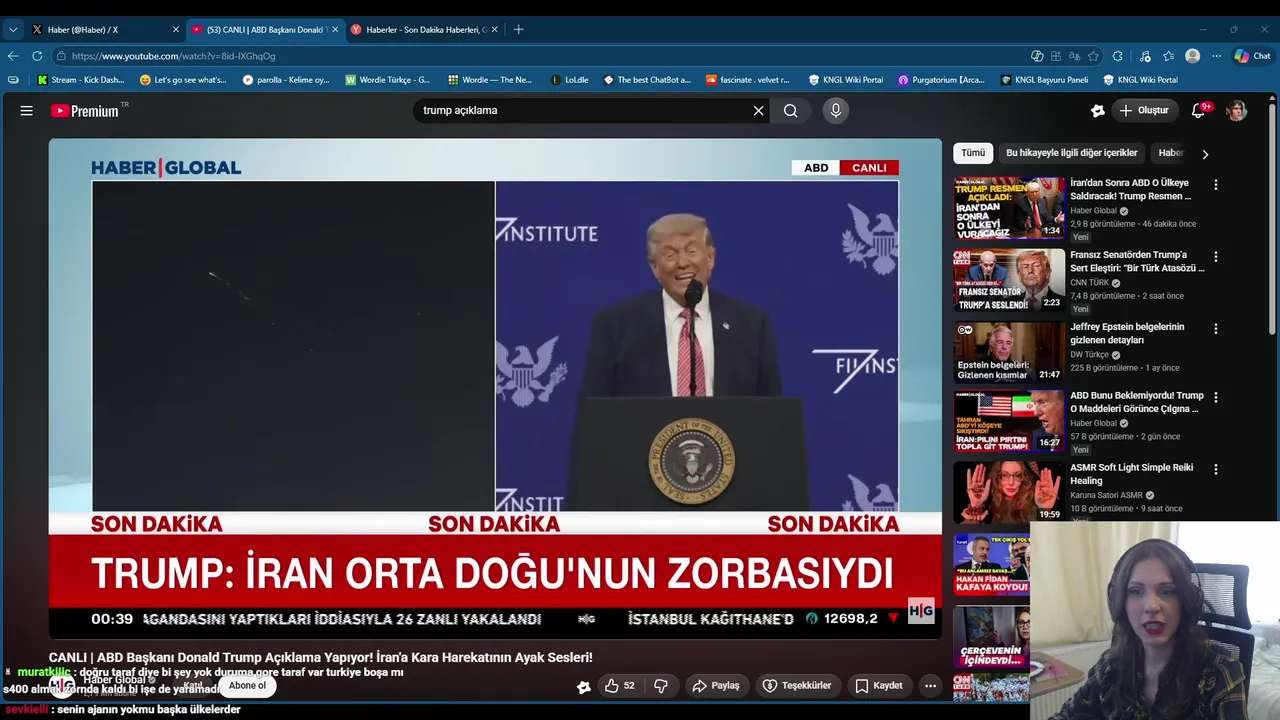This screenshot has height=720, width=1280.
Task: Open Edge settings and more menu
Action: point(1216,56)
